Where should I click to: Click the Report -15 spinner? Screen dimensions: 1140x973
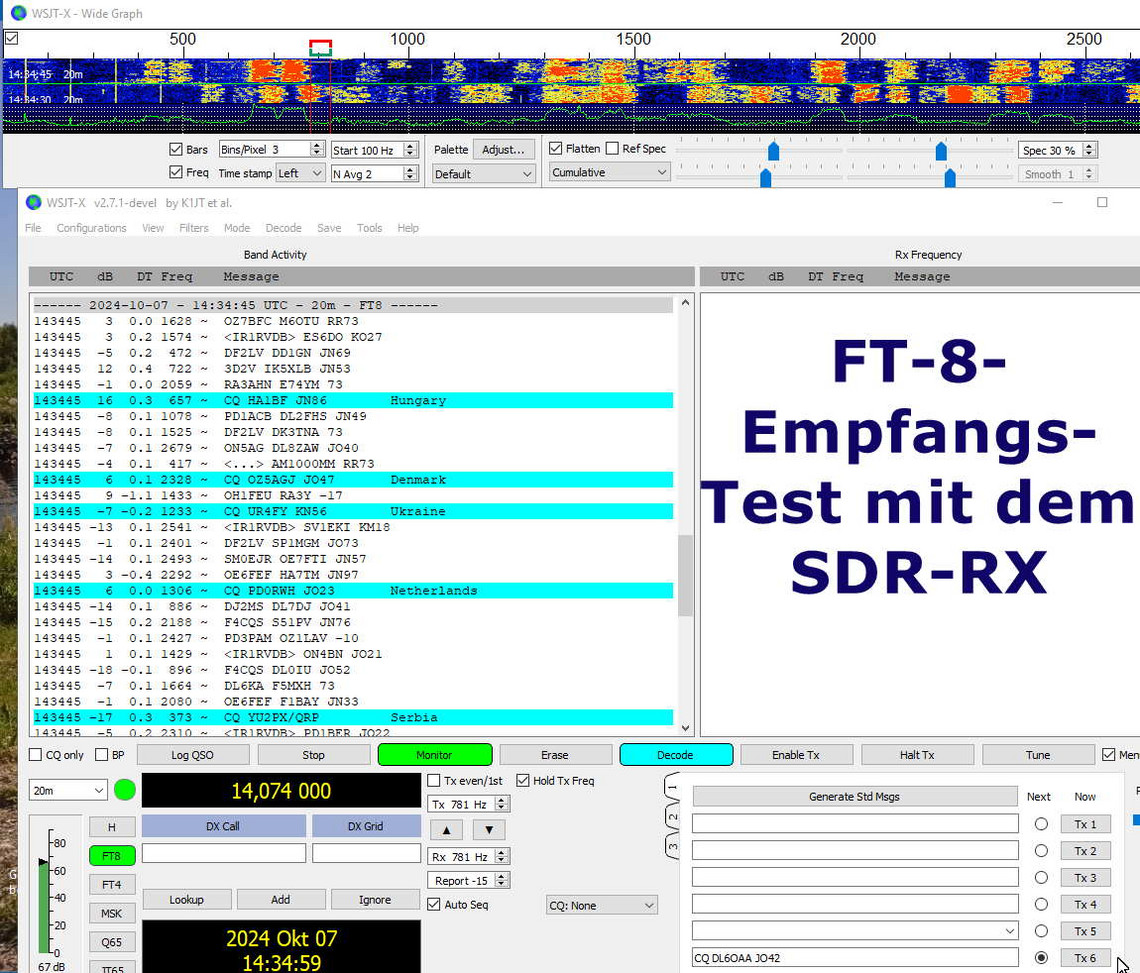[469, 881]
